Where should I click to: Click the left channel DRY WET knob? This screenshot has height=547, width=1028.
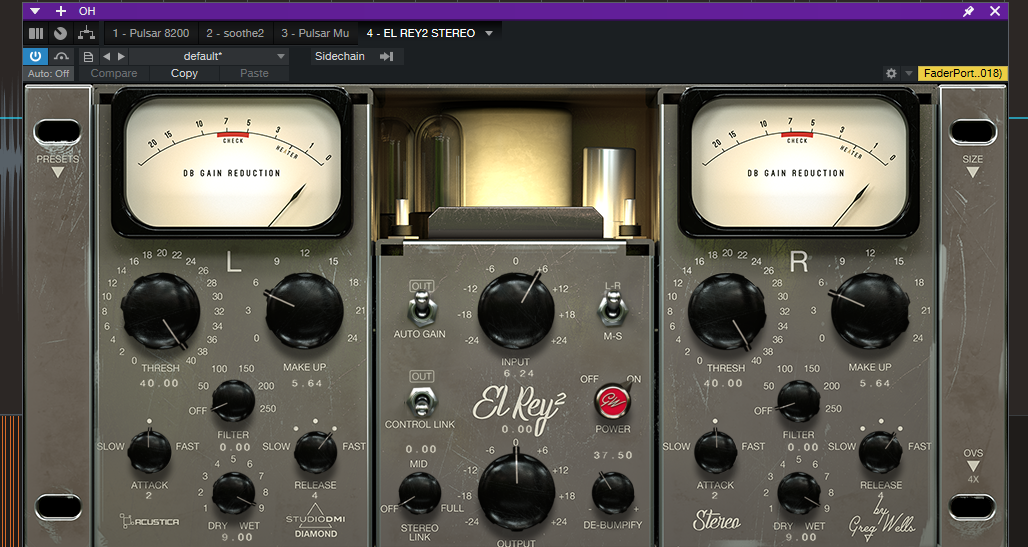click(x=233, y=493)
